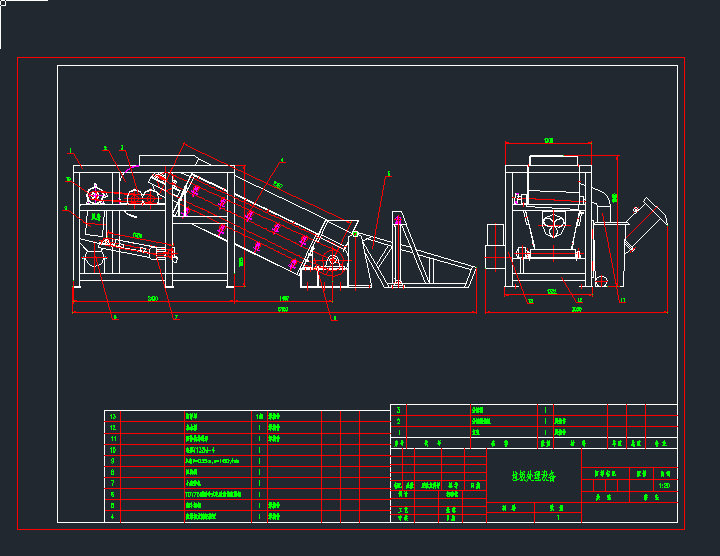Click the motor box left of the side view

coord(495,243)
